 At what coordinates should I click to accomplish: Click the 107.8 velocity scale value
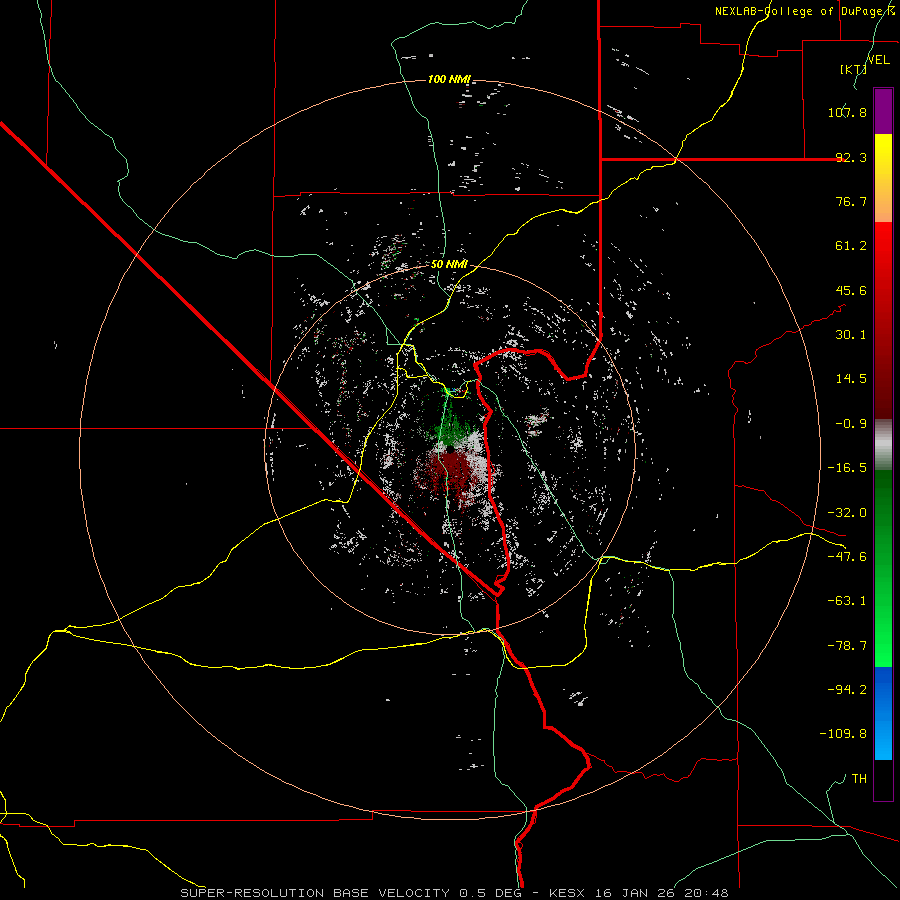point(847,112)
